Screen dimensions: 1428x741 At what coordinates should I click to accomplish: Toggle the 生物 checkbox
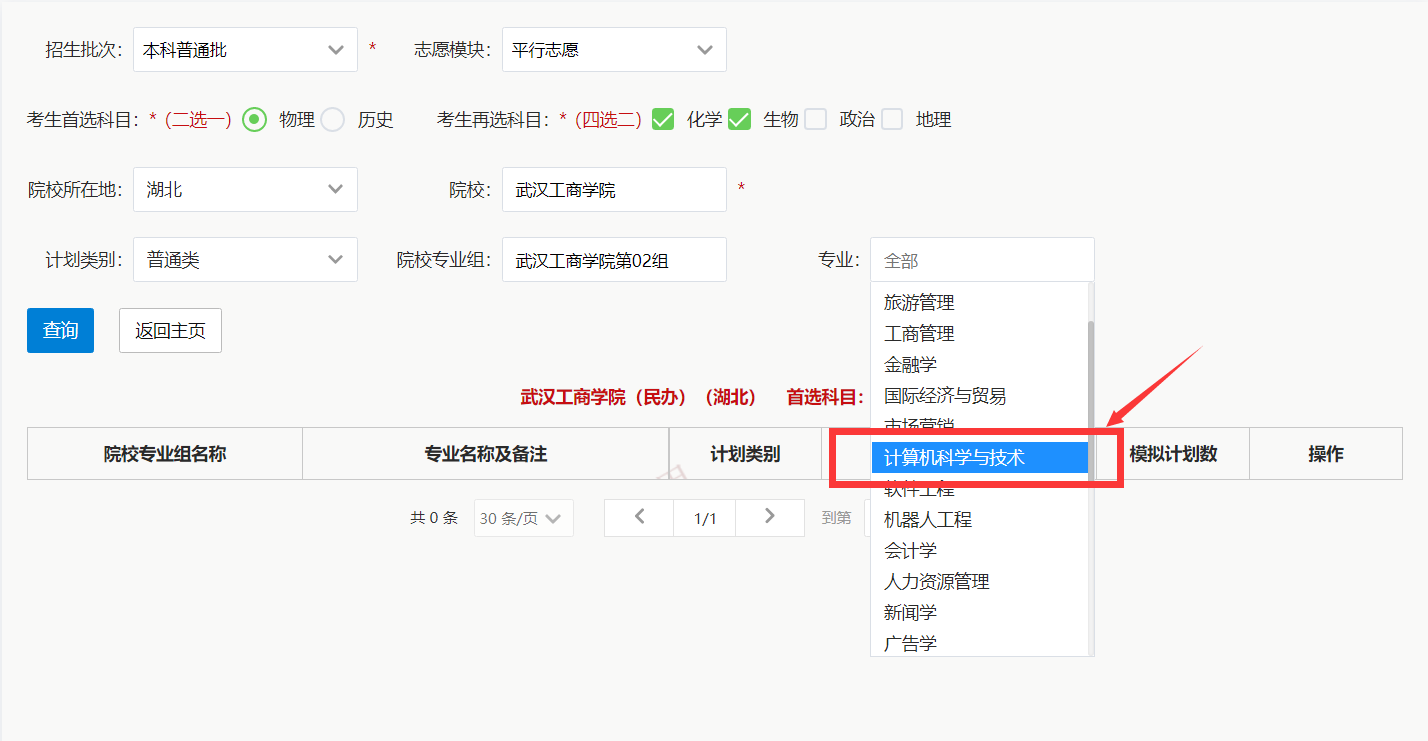741,119
